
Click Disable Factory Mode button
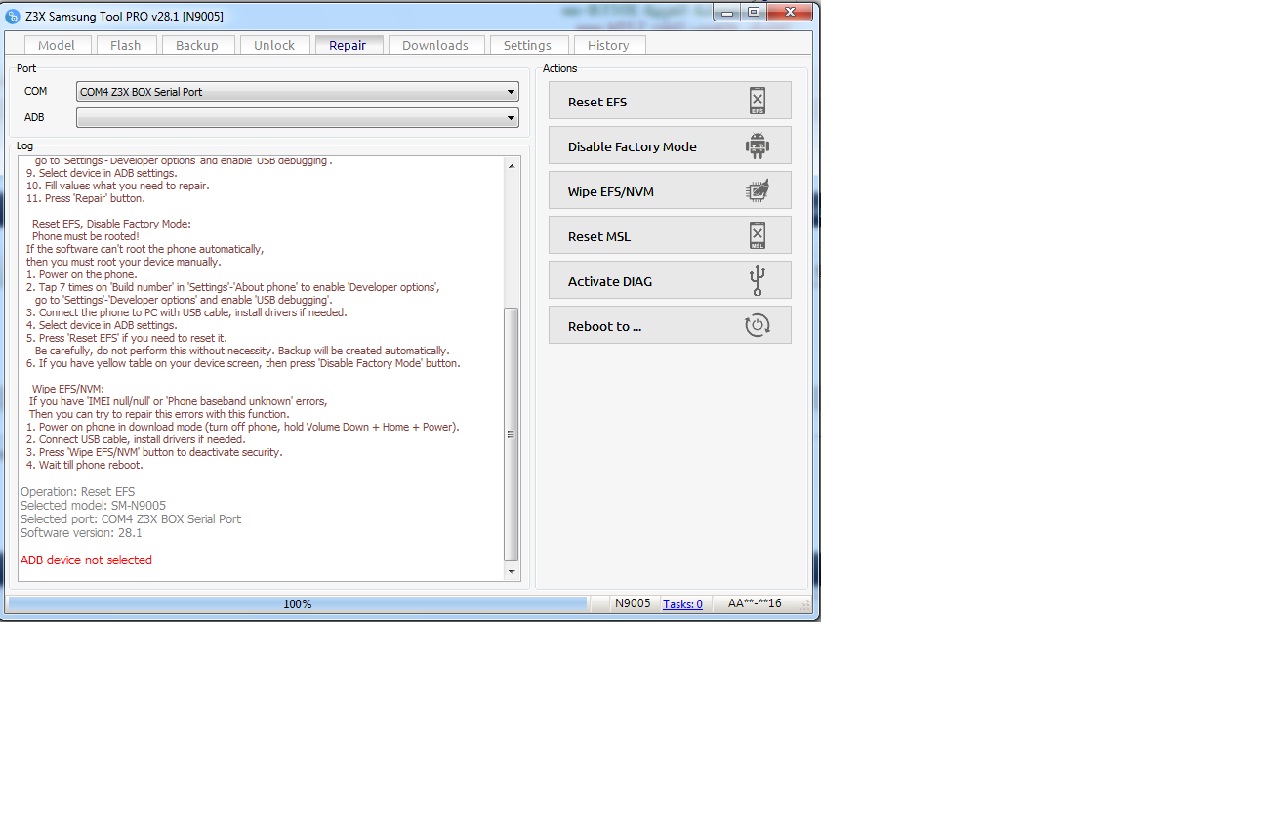(670, 146)
